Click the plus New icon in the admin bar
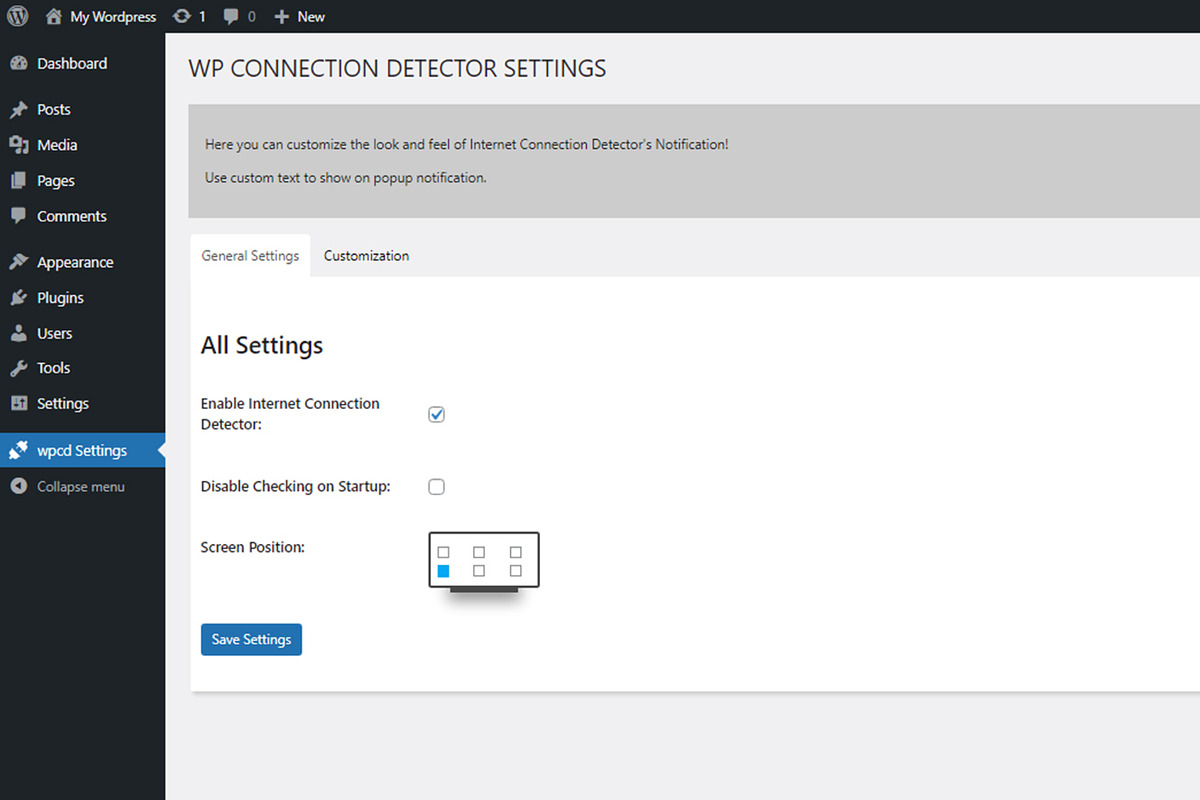Image resolution: width=1200 pixels, height=800 pixels. (281, 16)
